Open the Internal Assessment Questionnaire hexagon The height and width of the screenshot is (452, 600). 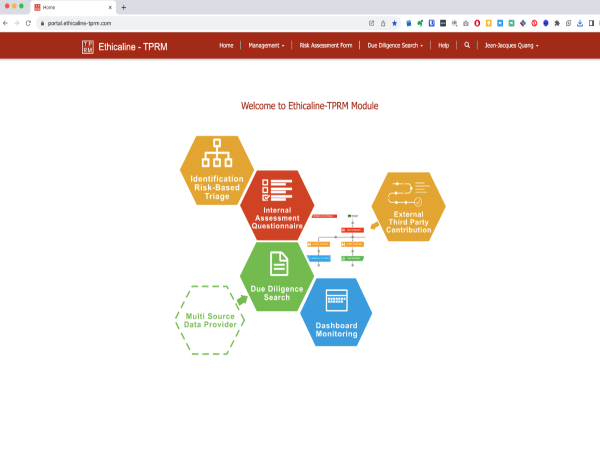pyautogui.click(x=277, y=205)
